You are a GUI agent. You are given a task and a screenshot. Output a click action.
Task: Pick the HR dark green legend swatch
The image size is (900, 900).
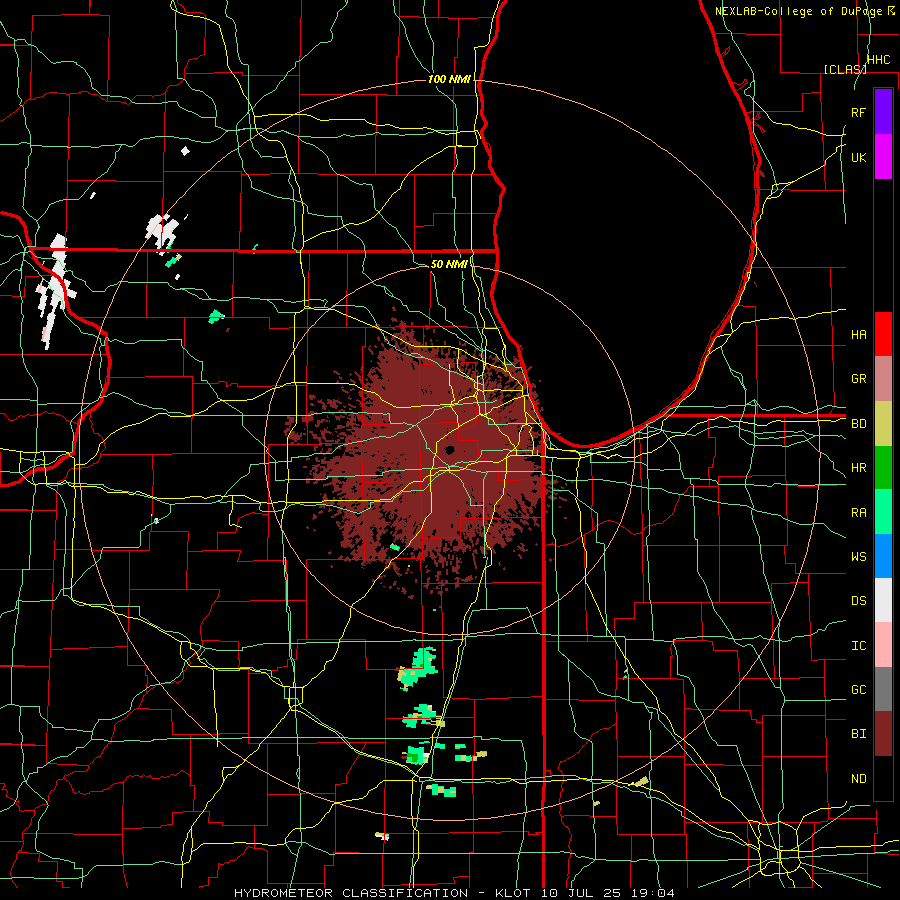[883, 467]
